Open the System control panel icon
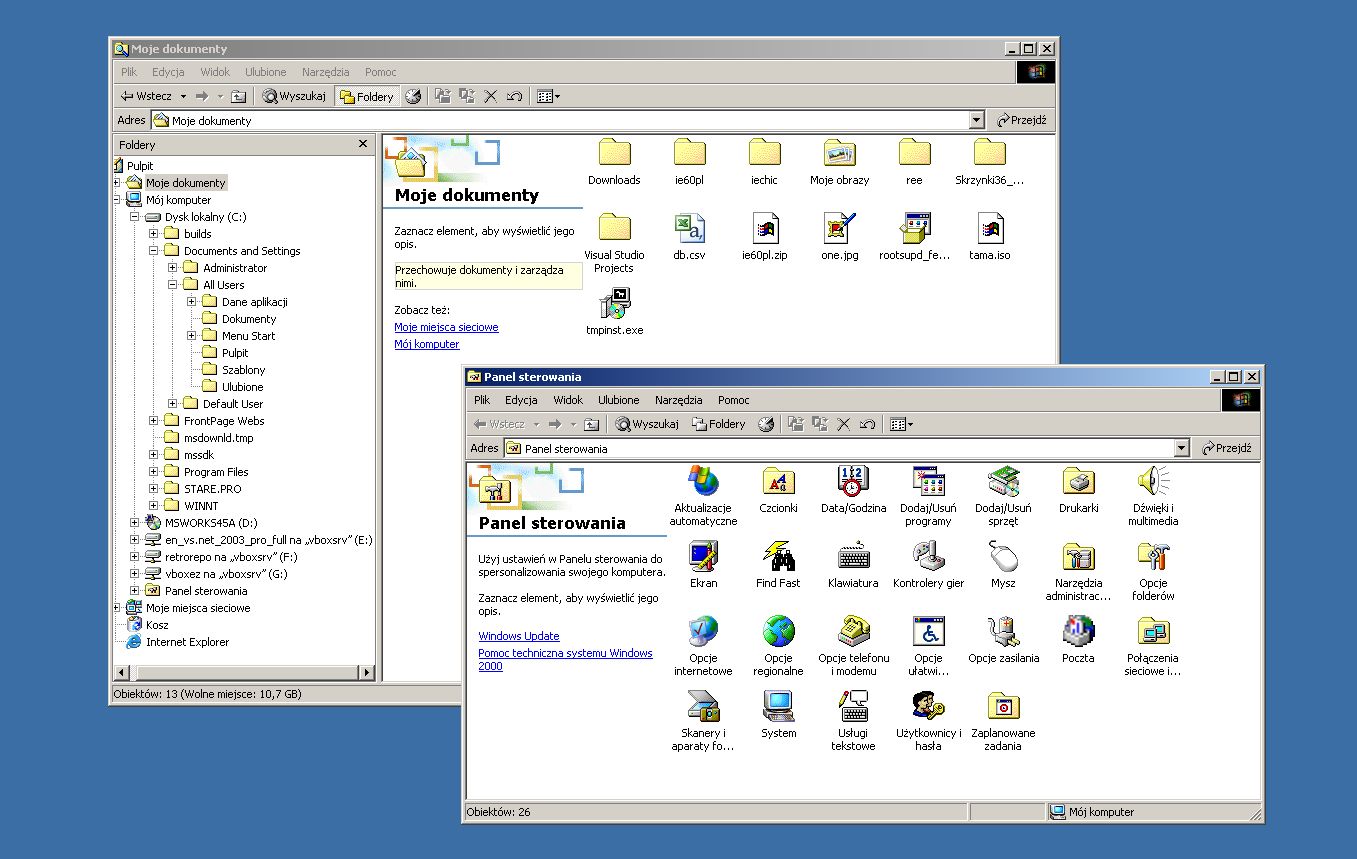The image size is (1357, 859). [778, 707]
